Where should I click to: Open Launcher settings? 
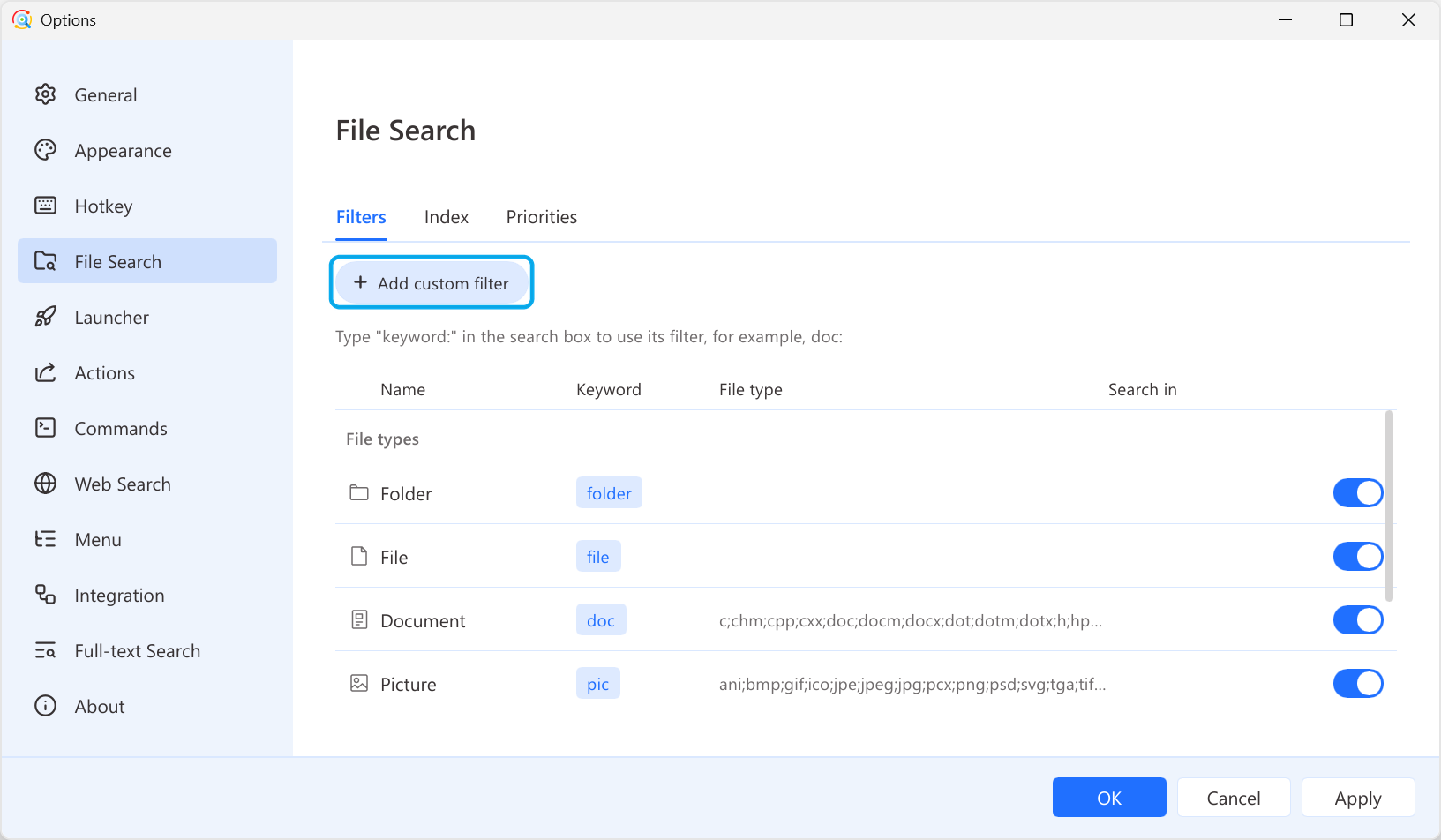[x=147, y=317]
